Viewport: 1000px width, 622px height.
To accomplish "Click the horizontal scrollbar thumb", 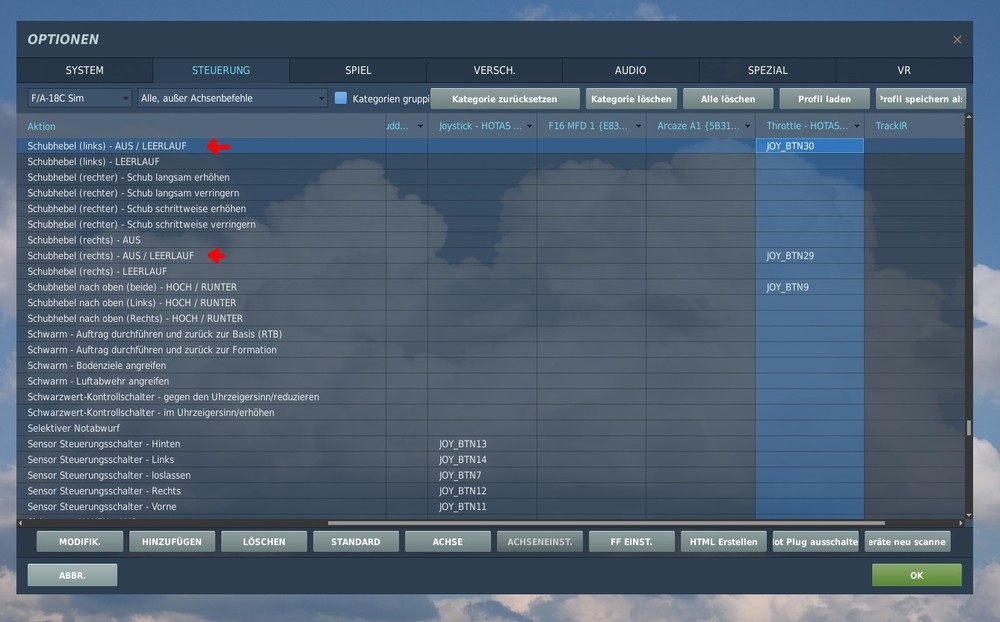I will tap(606, 523).
